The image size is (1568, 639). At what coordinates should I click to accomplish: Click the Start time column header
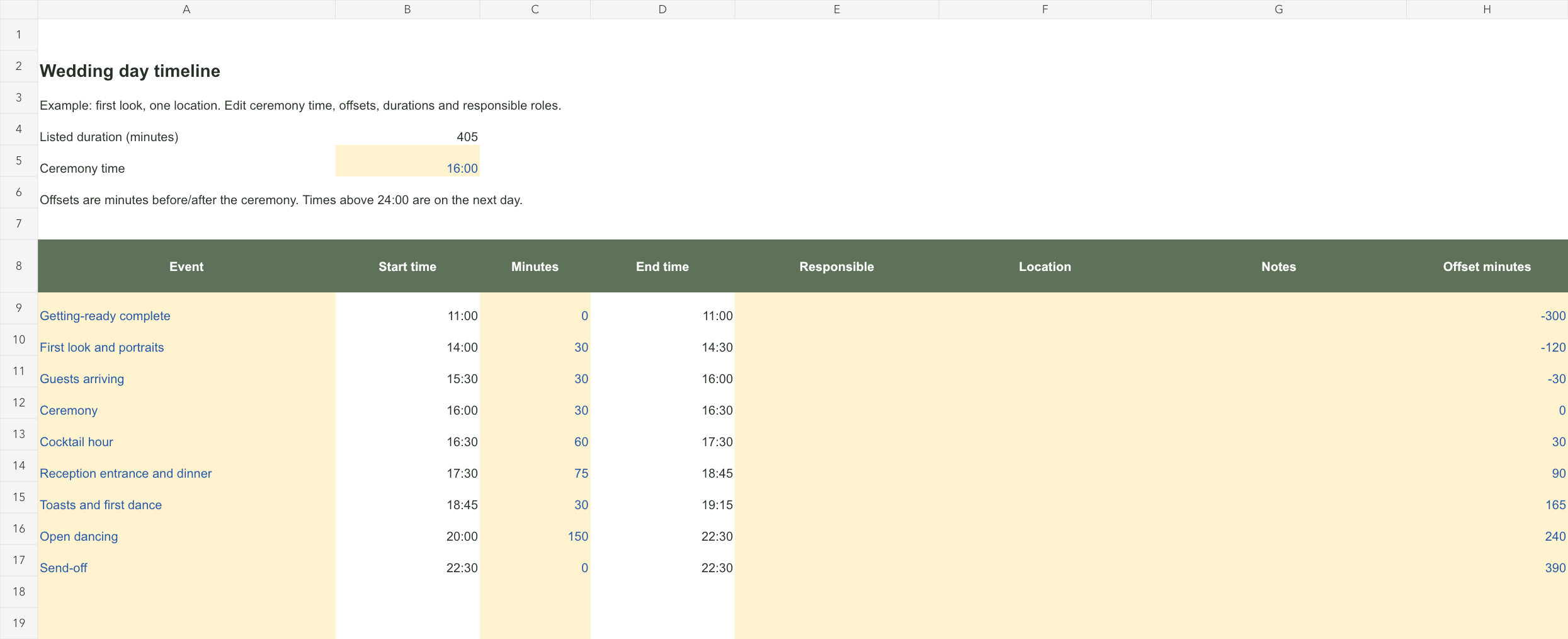pos(407,266)
